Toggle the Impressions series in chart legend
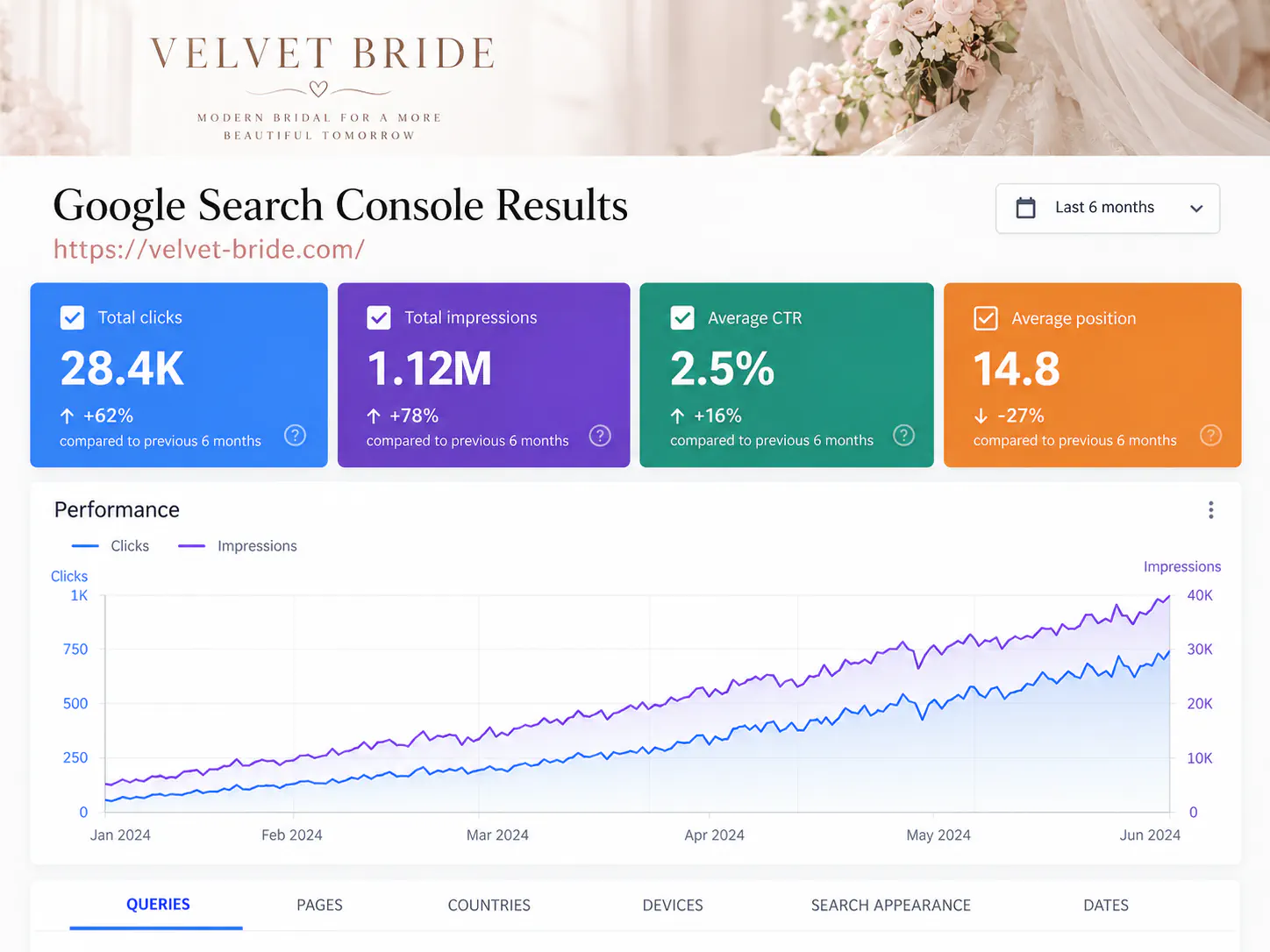The height and width of the screenshot is (952, 1270). [x=238, y=545]
